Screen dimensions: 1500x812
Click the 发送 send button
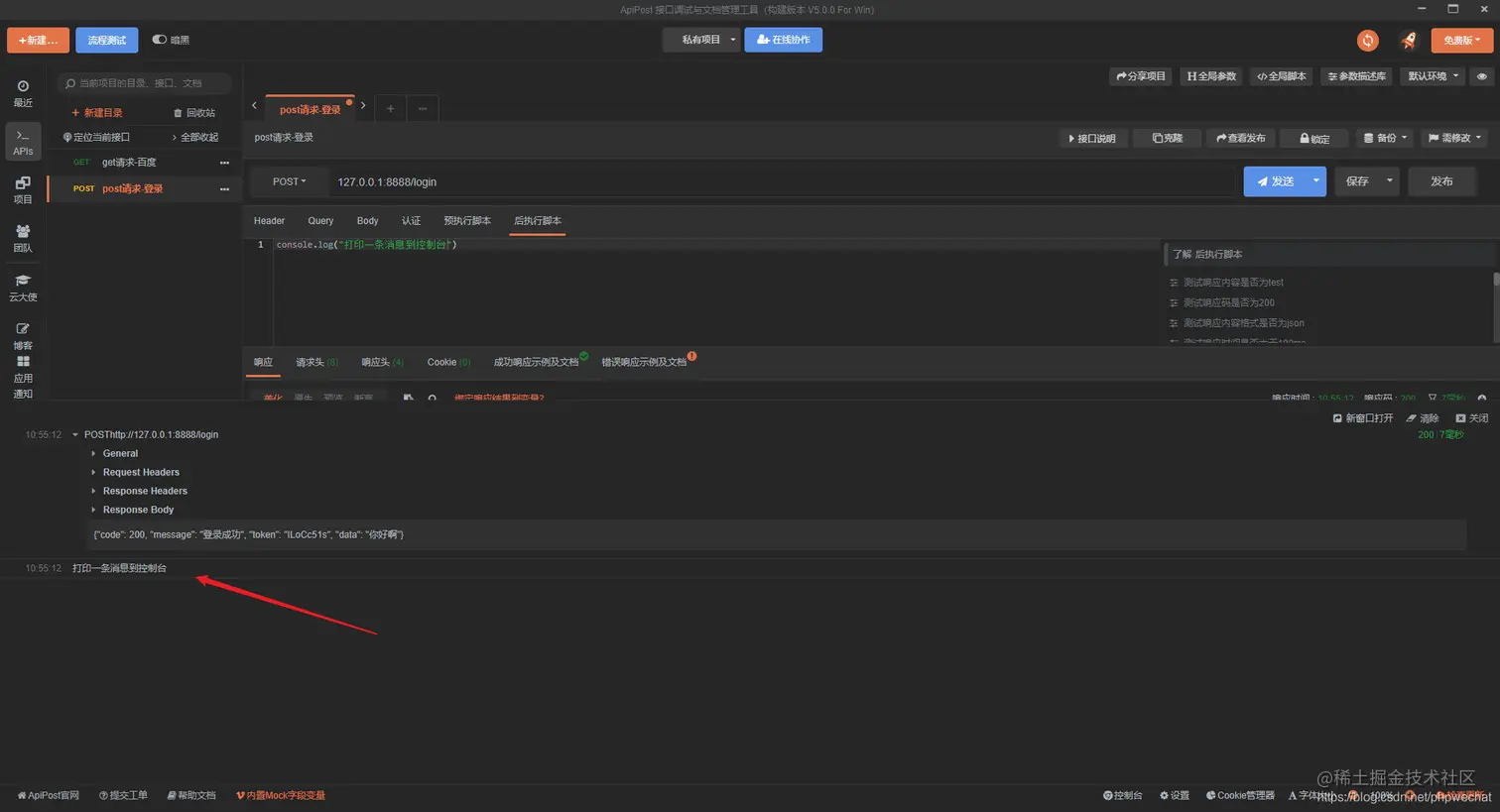click(1275, 181)
